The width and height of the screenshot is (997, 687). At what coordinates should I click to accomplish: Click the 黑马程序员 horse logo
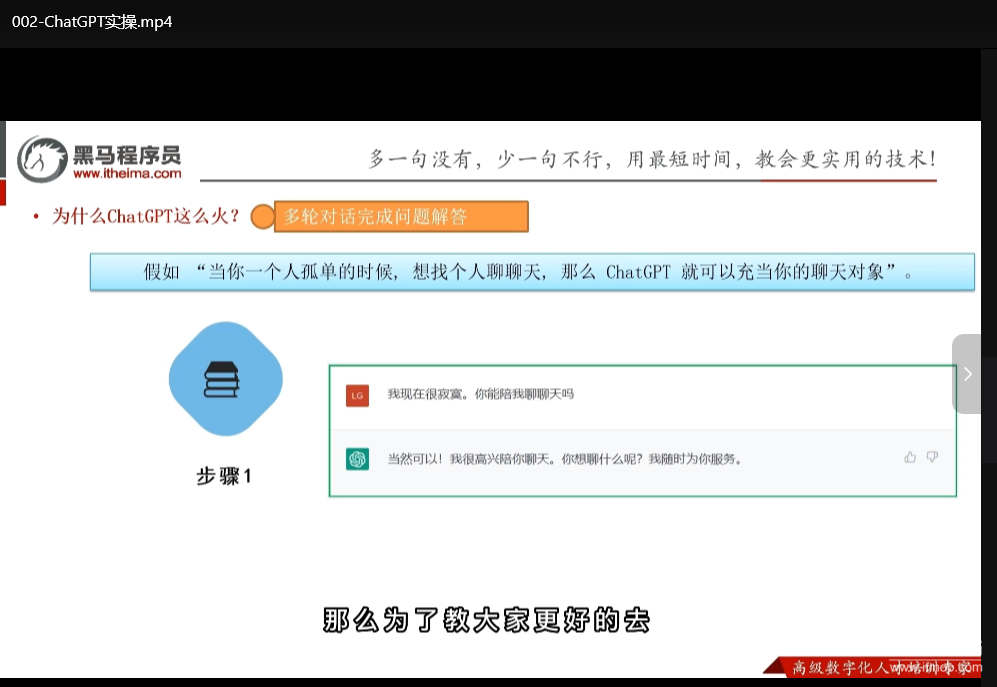tap(42, 160)
